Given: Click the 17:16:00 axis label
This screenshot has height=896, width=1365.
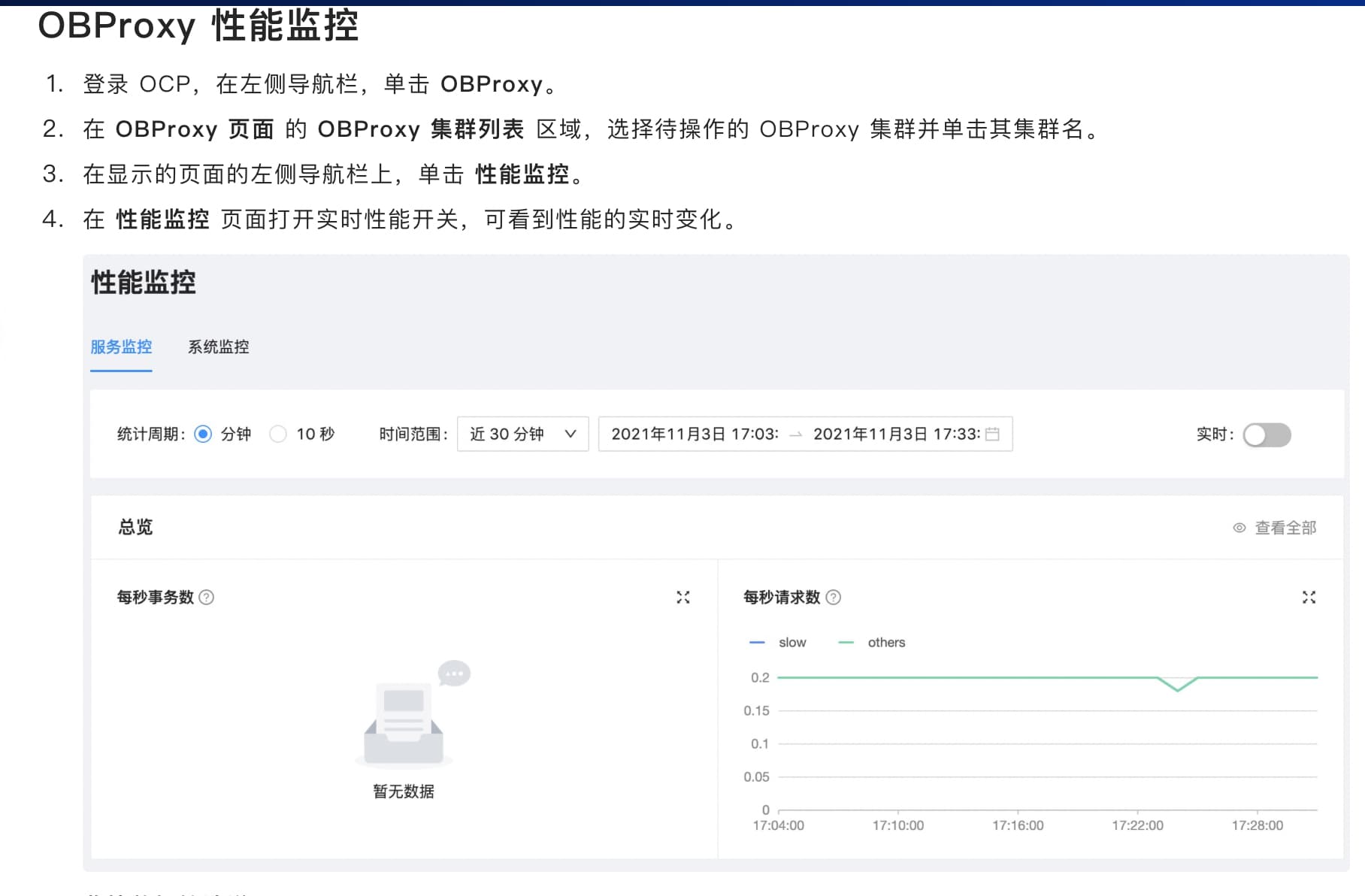Looking at the screenshot, I should [1018, 825].
